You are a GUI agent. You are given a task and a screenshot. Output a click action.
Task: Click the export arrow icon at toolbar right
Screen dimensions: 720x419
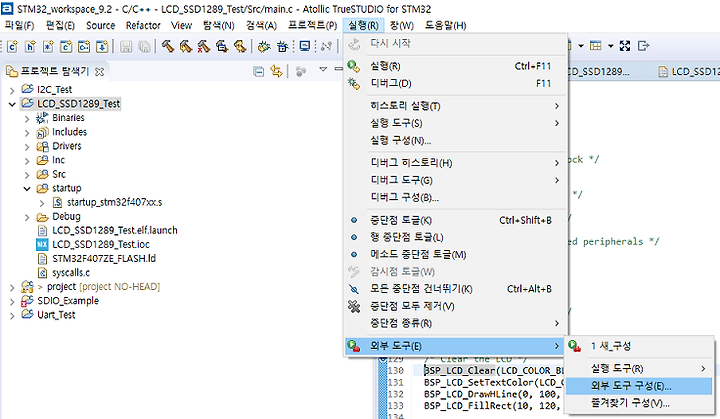click(x=644, y=45)
